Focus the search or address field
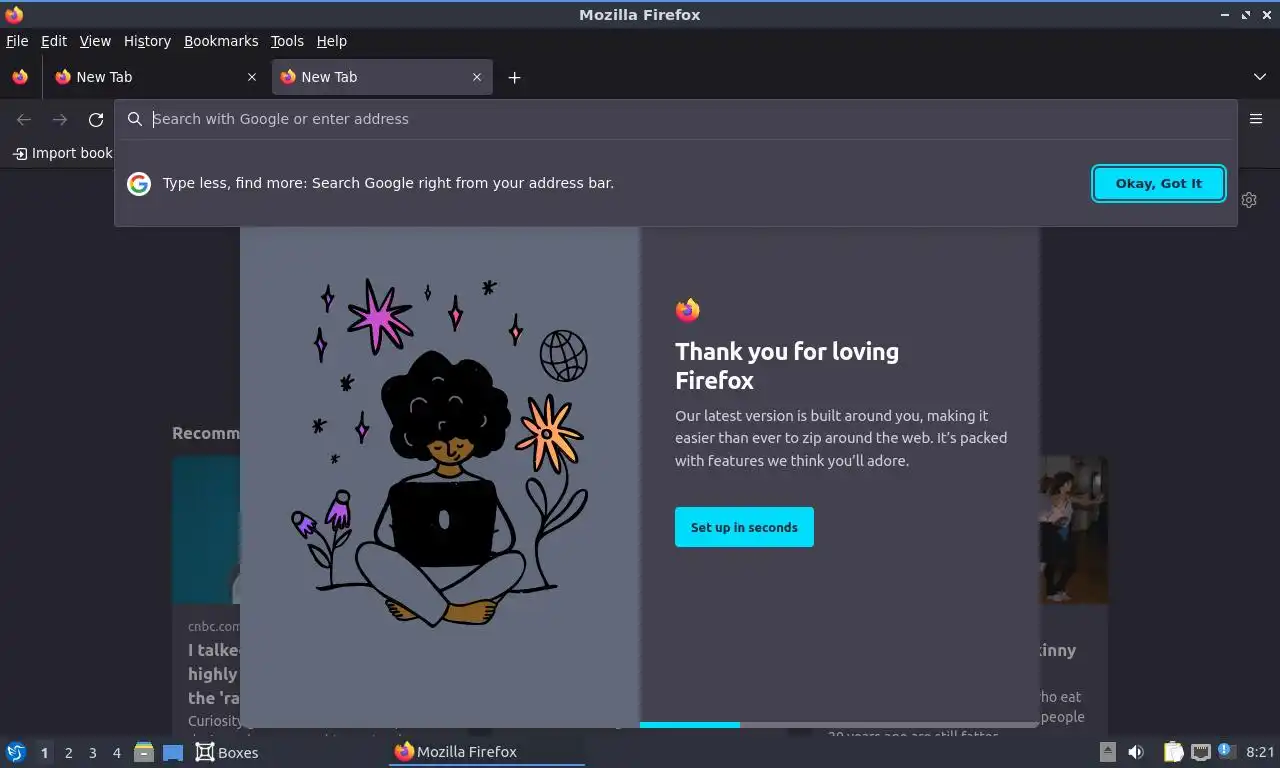 676,119
